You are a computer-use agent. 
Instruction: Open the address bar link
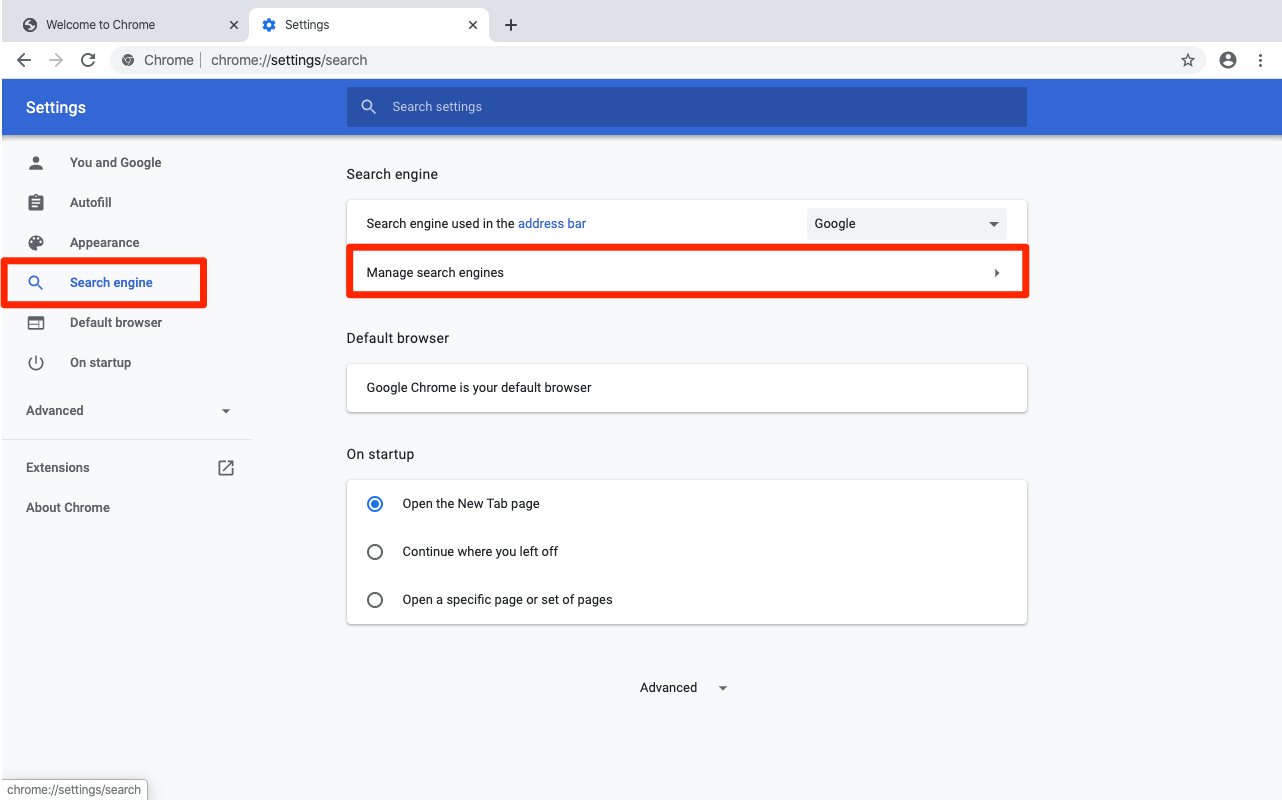552,223
